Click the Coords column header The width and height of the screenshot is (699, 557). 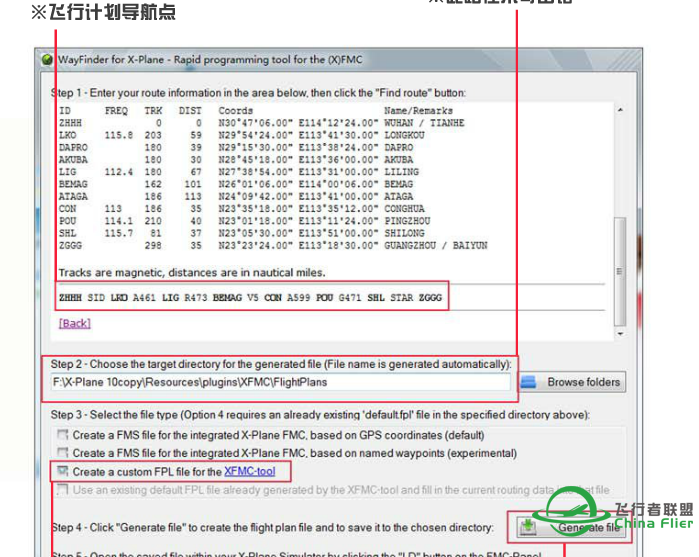pos(235,111)
